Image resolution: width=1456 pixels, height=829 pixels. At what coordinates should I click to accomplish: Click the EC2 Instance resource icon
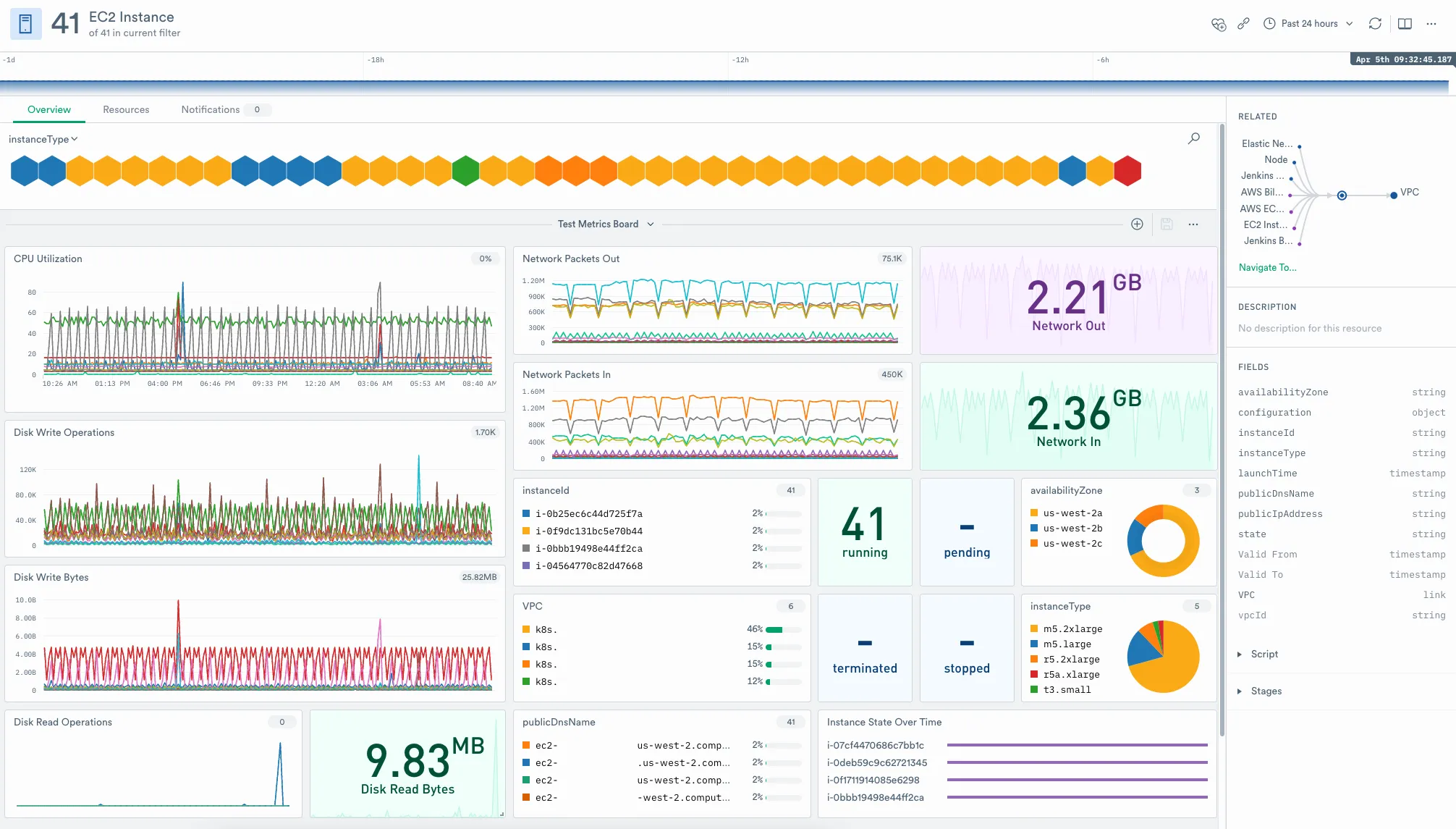click(25, 24)
